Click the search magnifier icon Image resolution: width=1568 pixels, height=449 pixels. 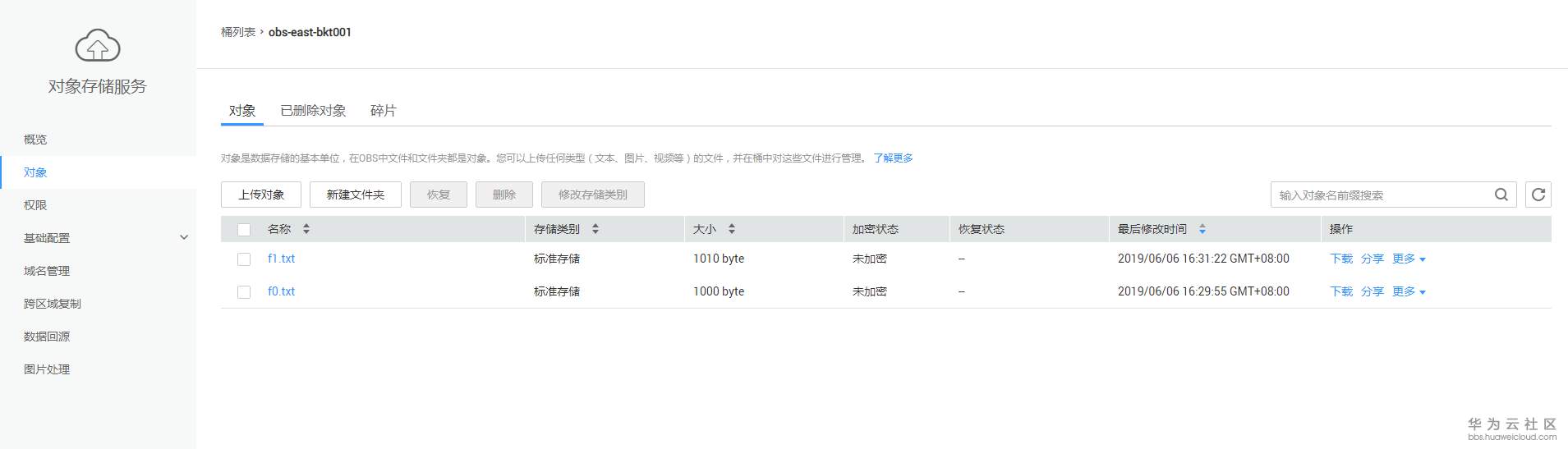(1501, 195)
